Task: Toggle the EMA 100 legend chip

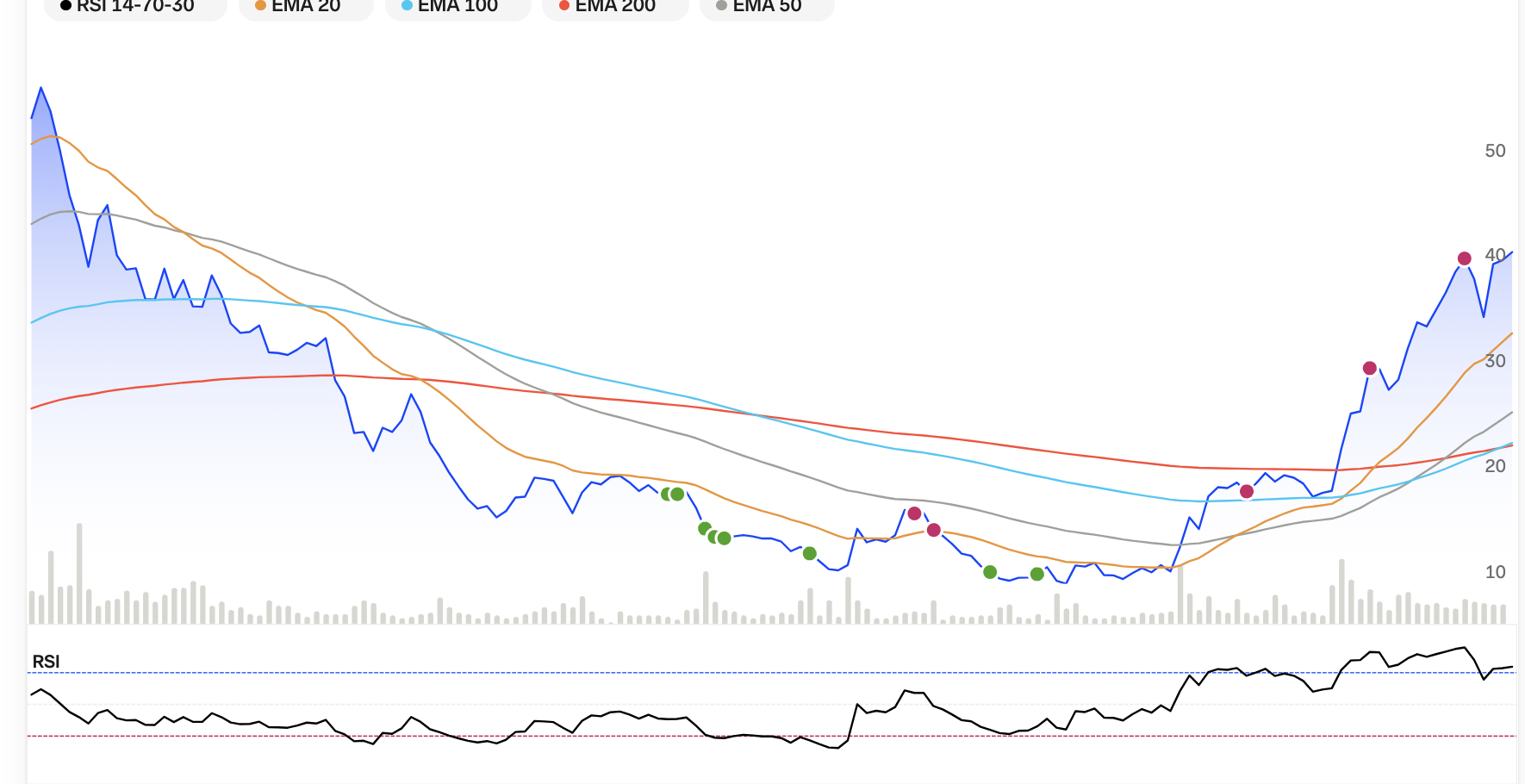Action: pos(457,7)
